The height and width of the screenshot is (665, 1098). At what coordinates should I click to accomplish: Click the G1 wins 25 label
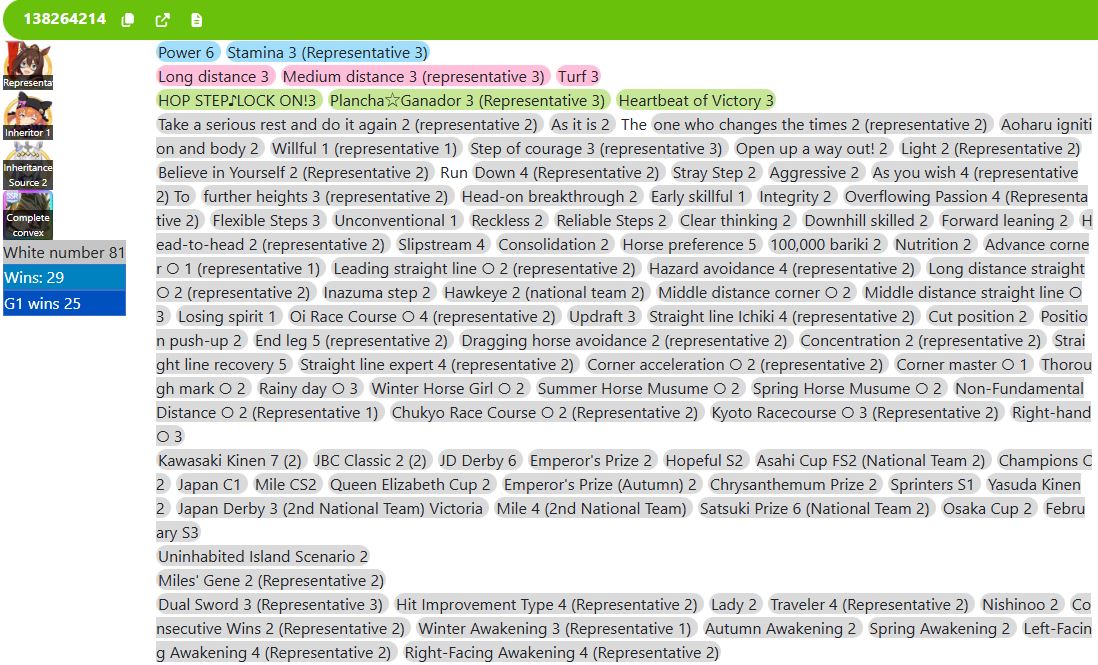tap(64, 304)
